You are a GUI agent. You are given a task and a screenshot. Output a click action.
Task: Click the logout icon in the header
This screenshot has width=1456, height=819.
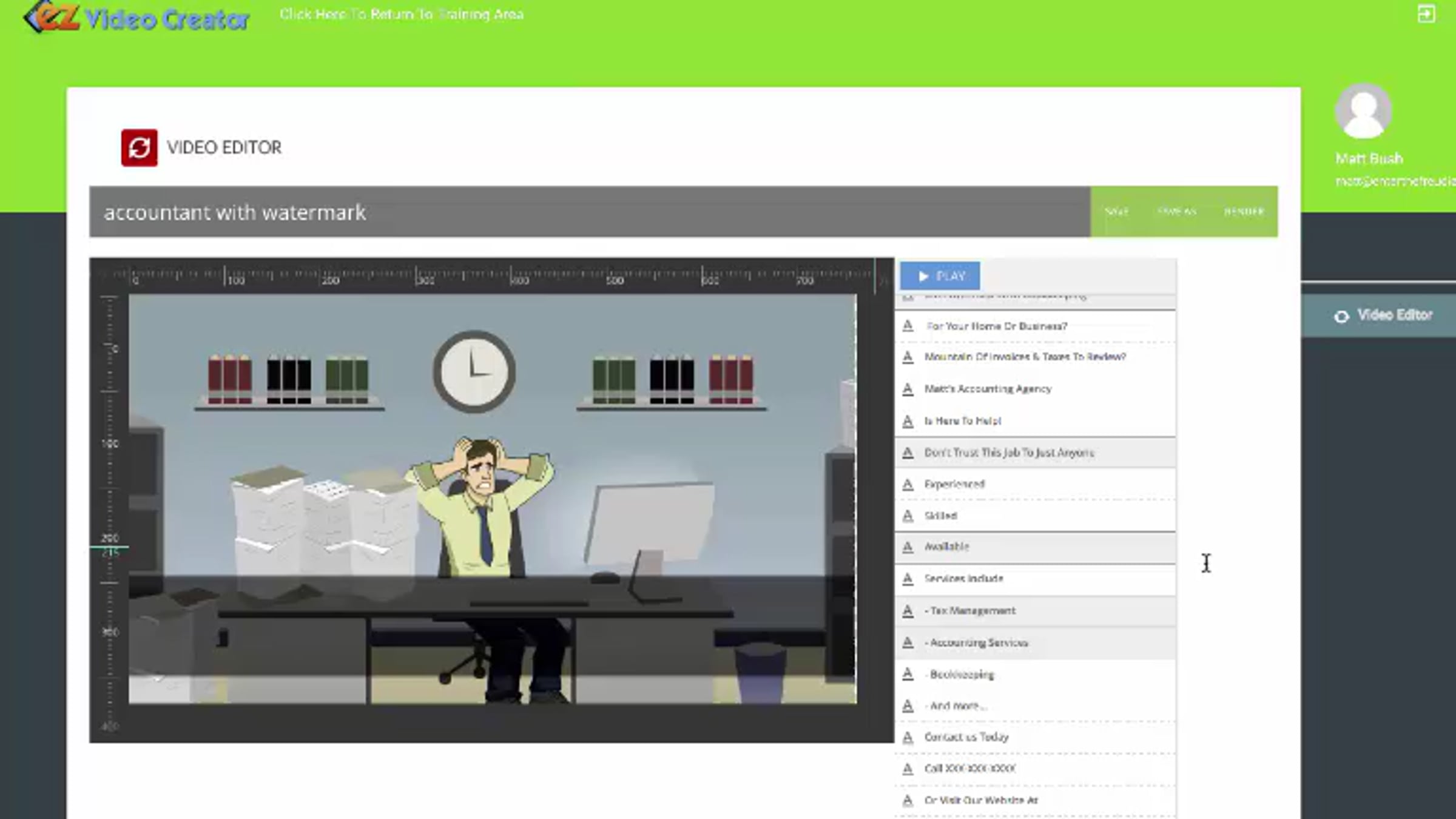[1426, 14]
